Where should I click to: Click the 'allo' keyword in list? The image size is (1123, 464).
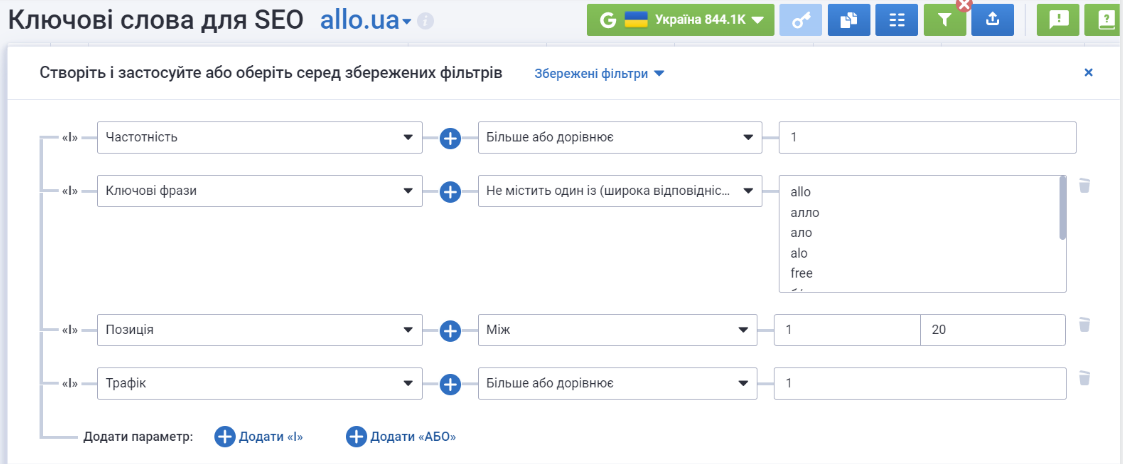(800, 192)
